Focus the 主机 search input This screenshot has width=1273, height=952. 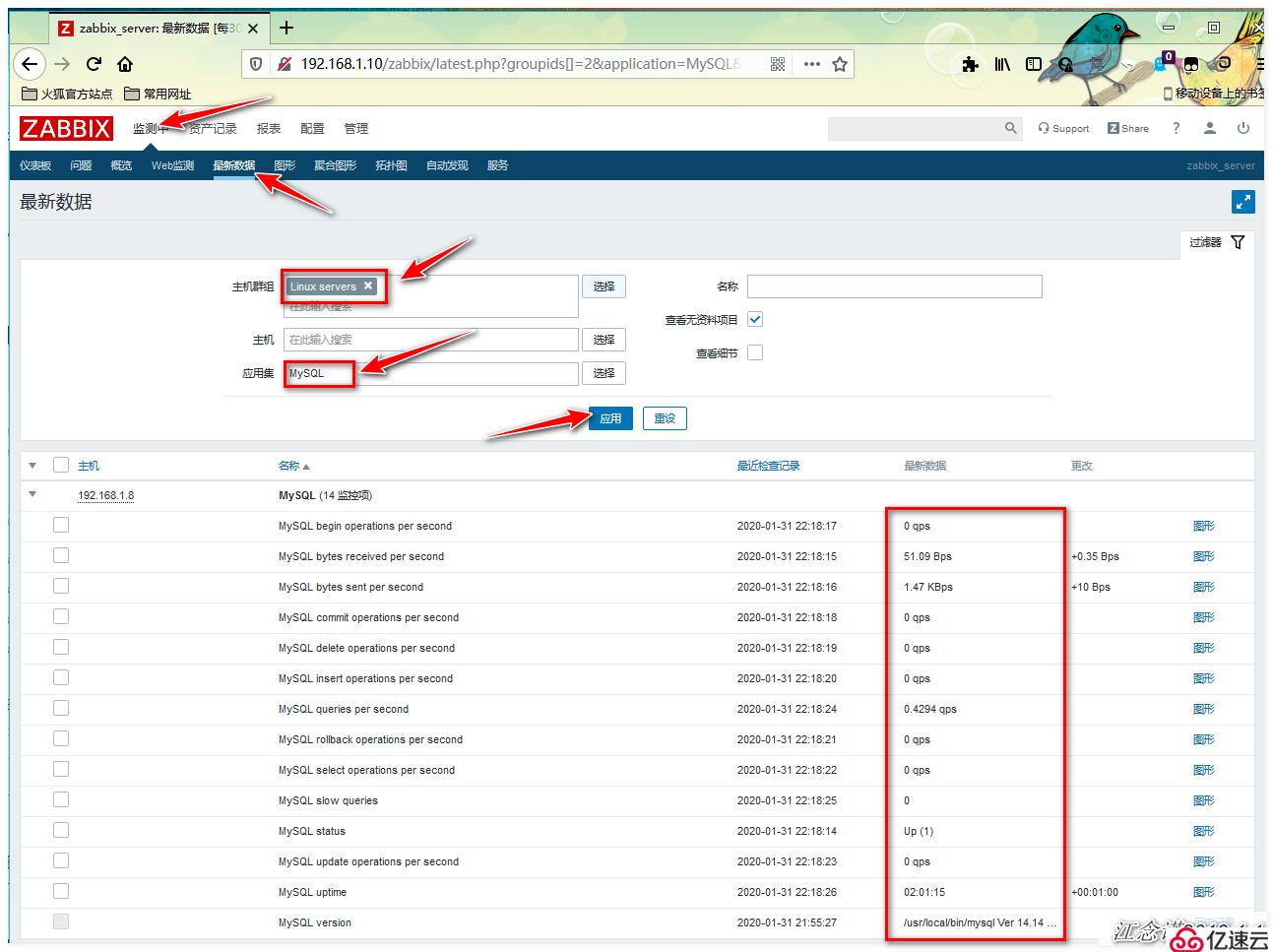click(x=431, y=340)
